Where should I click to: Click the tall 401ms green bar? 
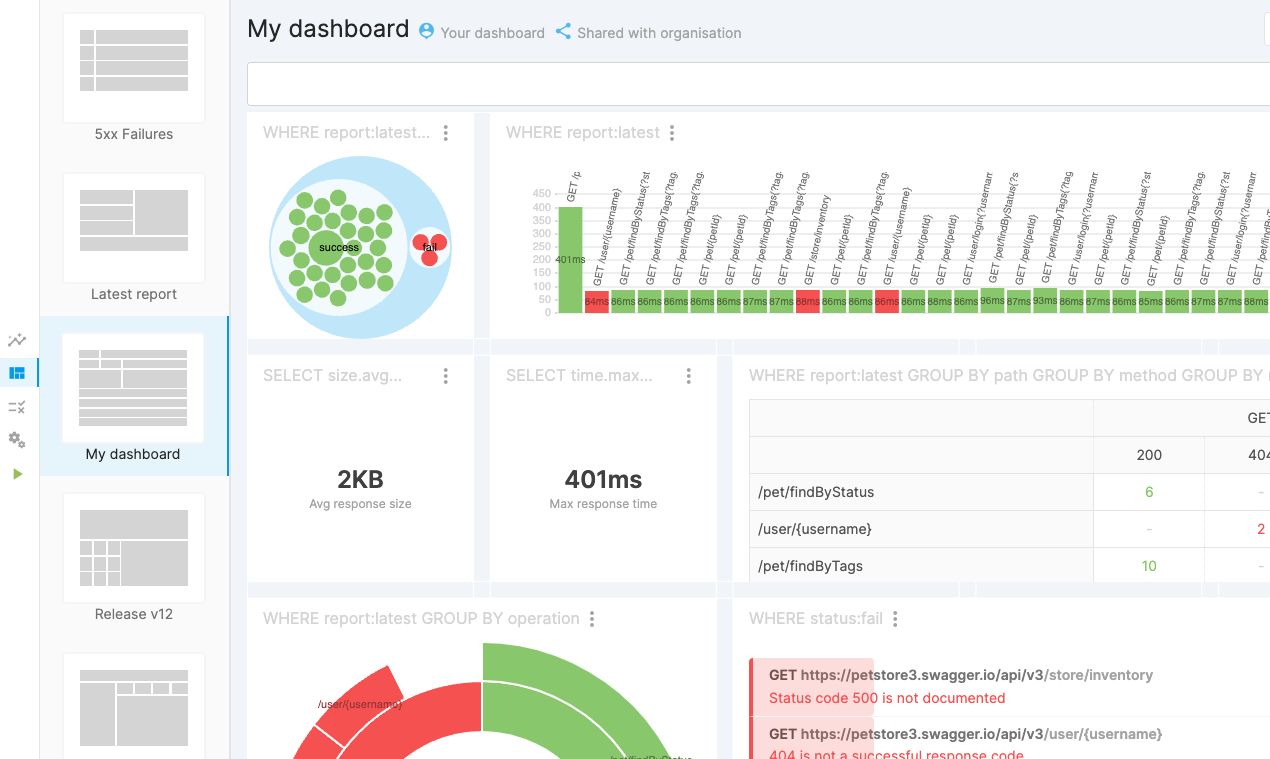pos(570,259)
